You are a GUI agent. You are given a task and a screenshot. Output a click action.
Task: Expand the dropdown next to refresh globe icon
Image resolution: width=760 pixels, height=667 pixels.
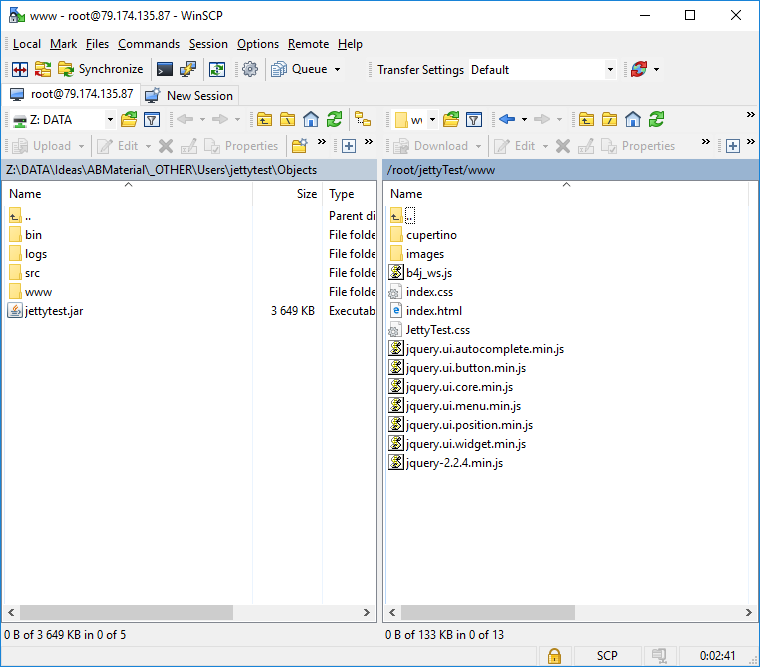click(656, 69)
